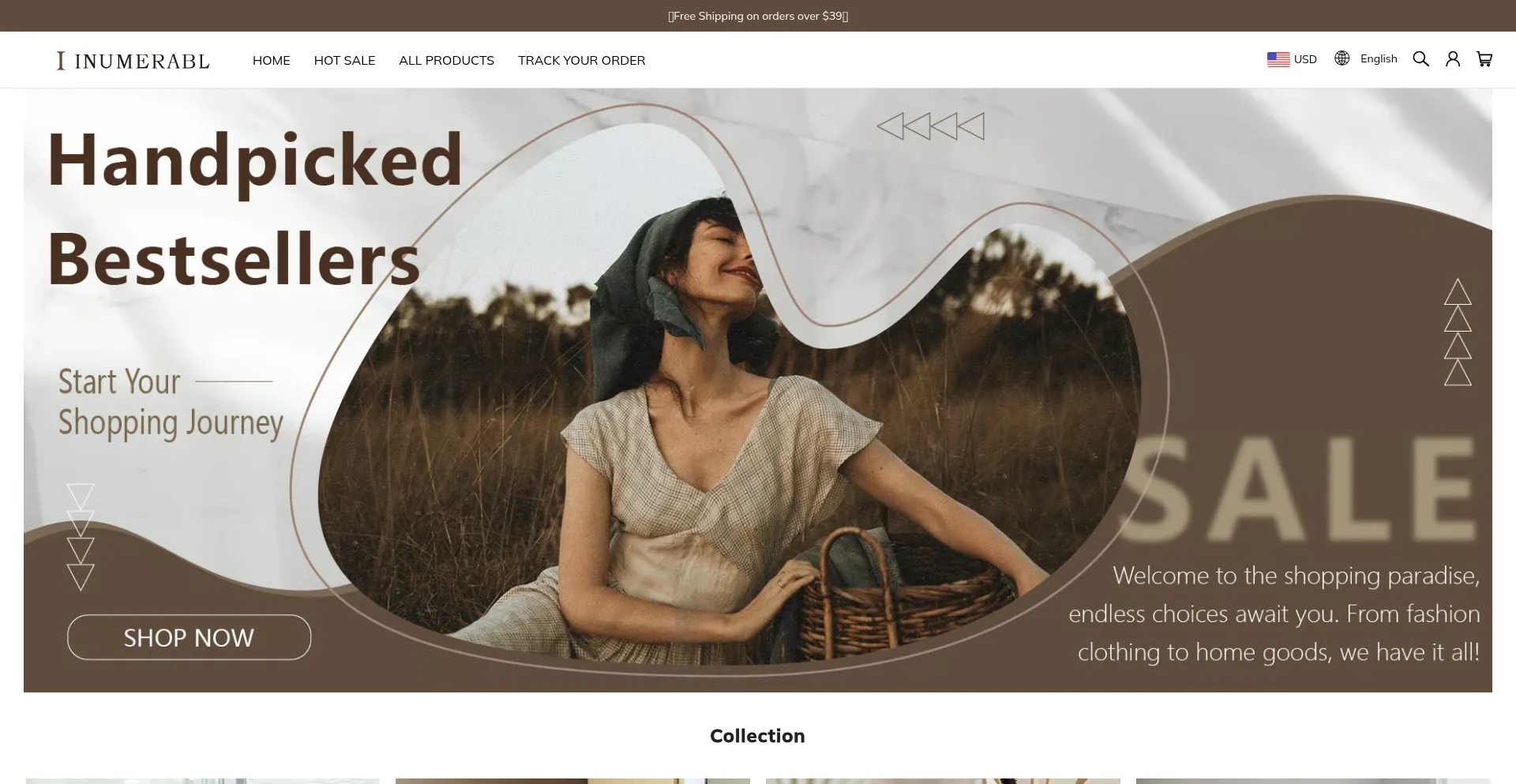Click the INUMERABL logo
The width and height of the screenshot is (1516, 784).
(x=133, y=61)
